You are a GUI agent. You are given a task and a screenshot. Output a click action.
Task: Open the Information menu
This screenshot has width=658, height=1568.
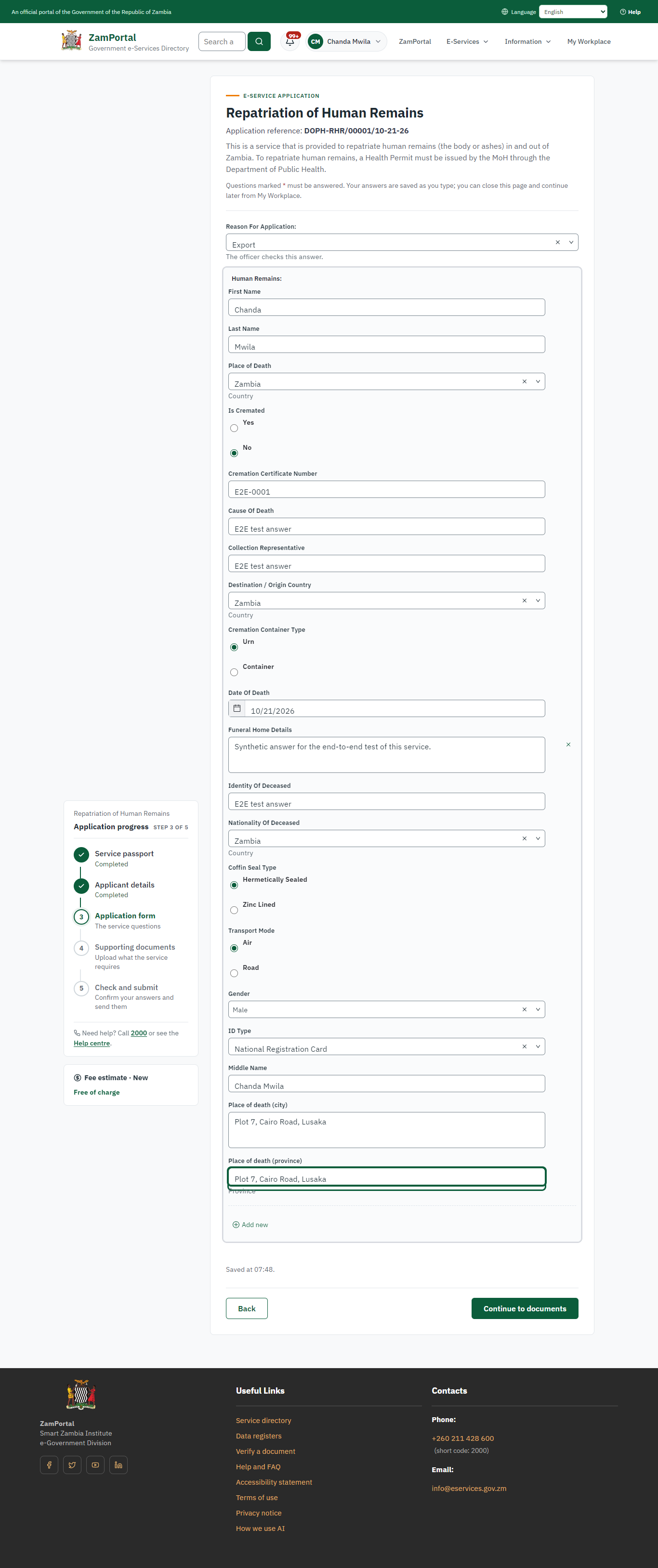[527, 41]
